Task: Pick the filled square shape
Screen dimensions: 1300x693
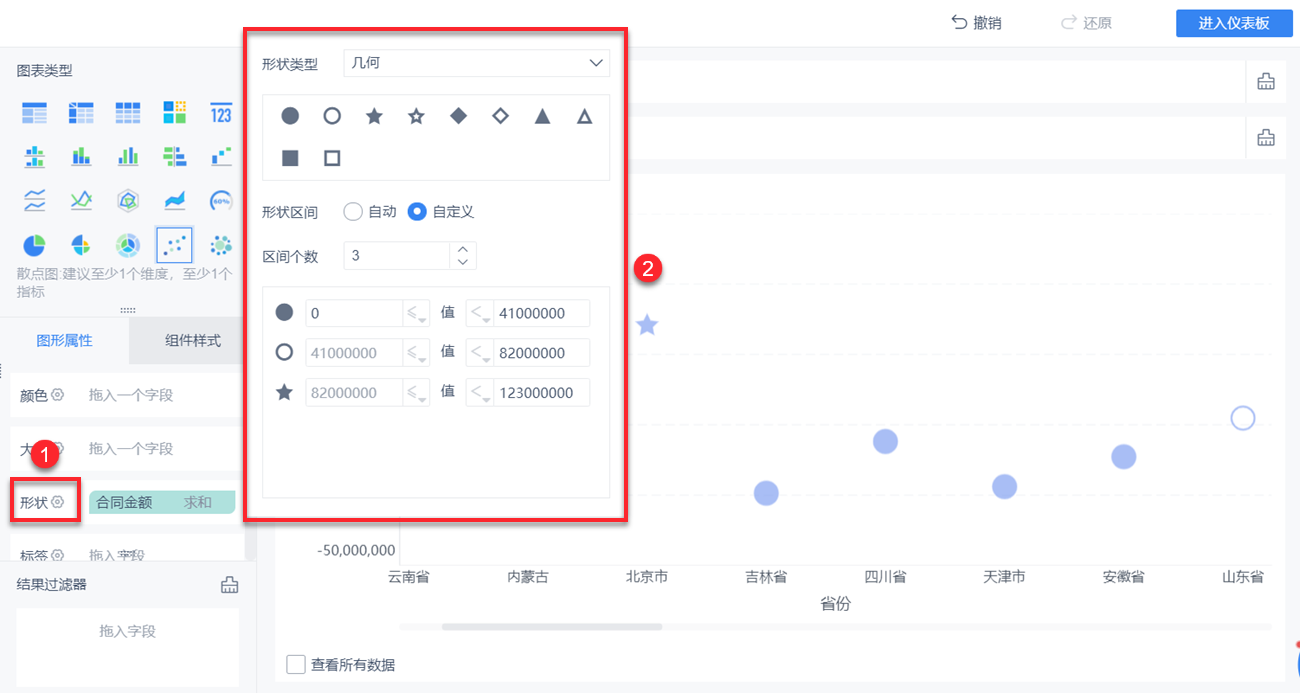Action: click(x=290, y=158)
